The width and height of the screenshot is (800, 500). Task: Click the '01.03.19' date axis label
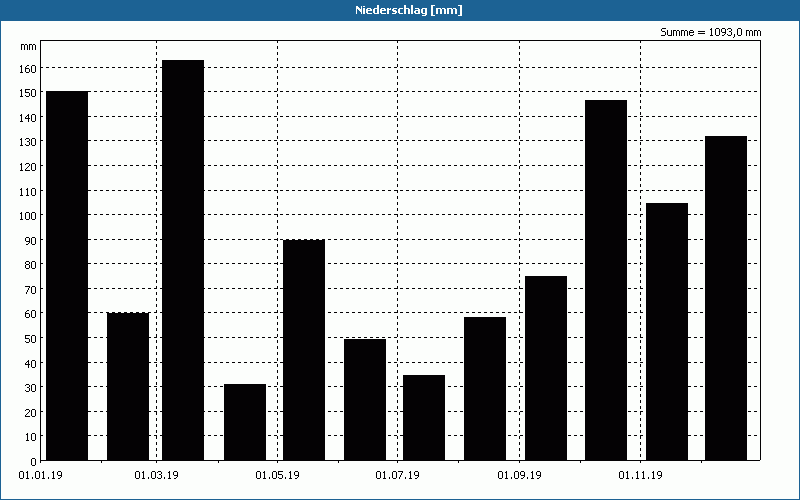(x=157, y=476)
